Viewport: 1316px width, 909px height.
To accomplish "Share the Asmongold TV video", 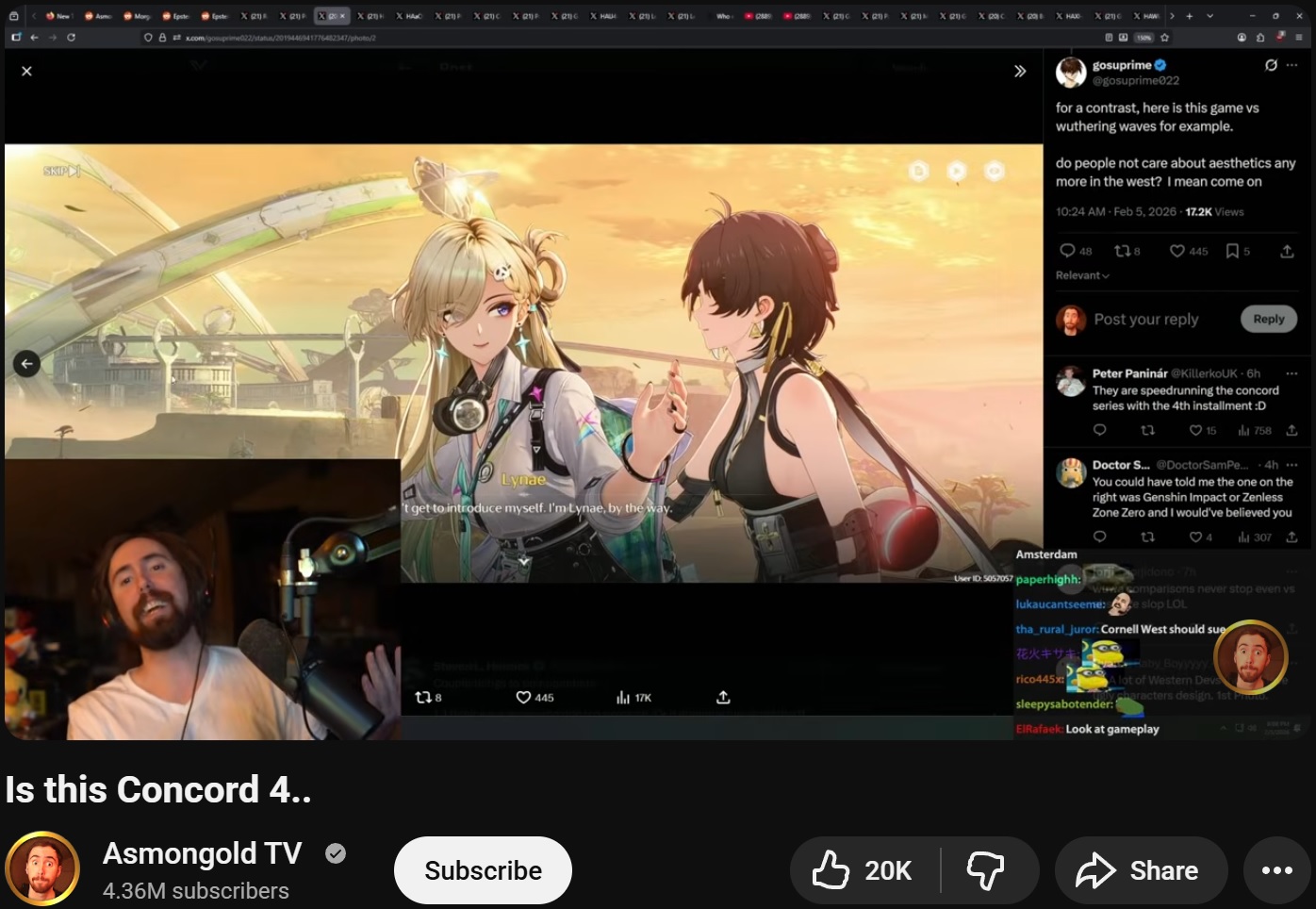I will click(1141, 870).
